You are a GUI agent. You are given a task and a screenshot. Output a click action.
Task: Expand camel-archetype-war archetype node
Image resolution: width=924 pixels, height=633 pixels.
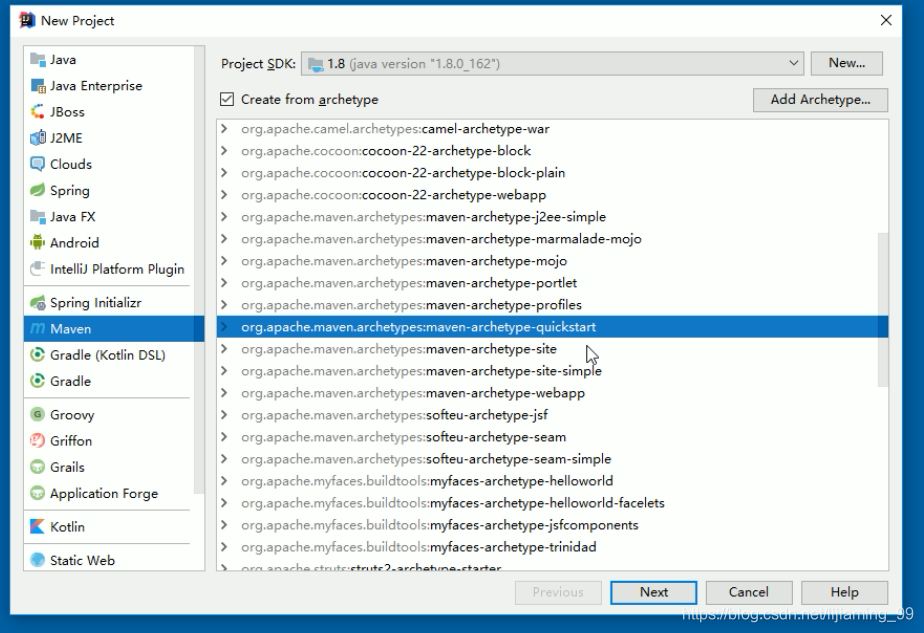point(224,128)
